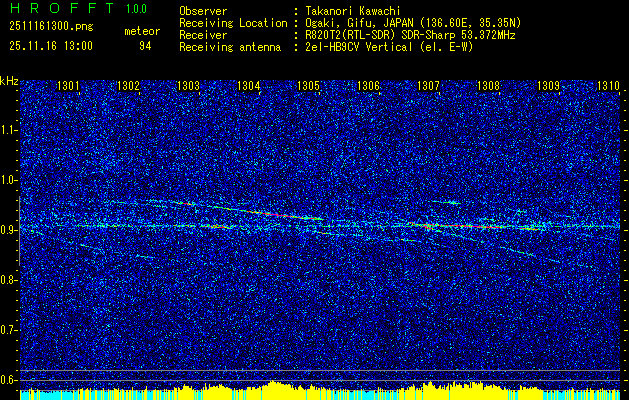
Task: Click the 1302 time marker
Action: [128, 86]
